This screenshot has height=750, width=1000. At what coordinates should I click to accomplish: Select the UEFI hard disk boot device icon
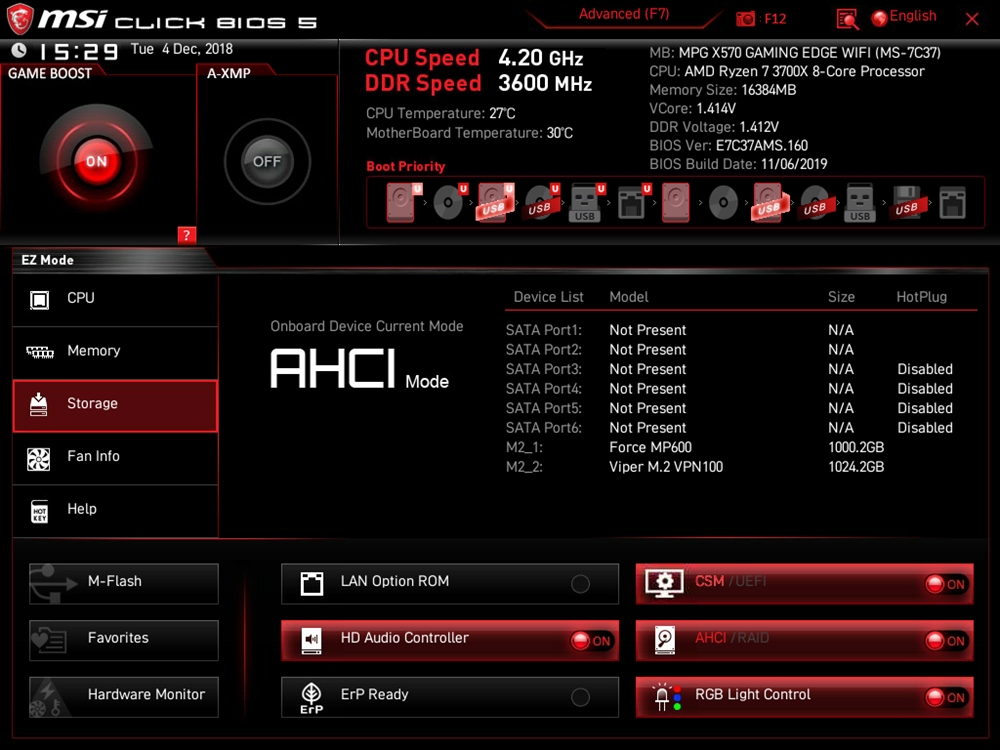tap(404, 203)
